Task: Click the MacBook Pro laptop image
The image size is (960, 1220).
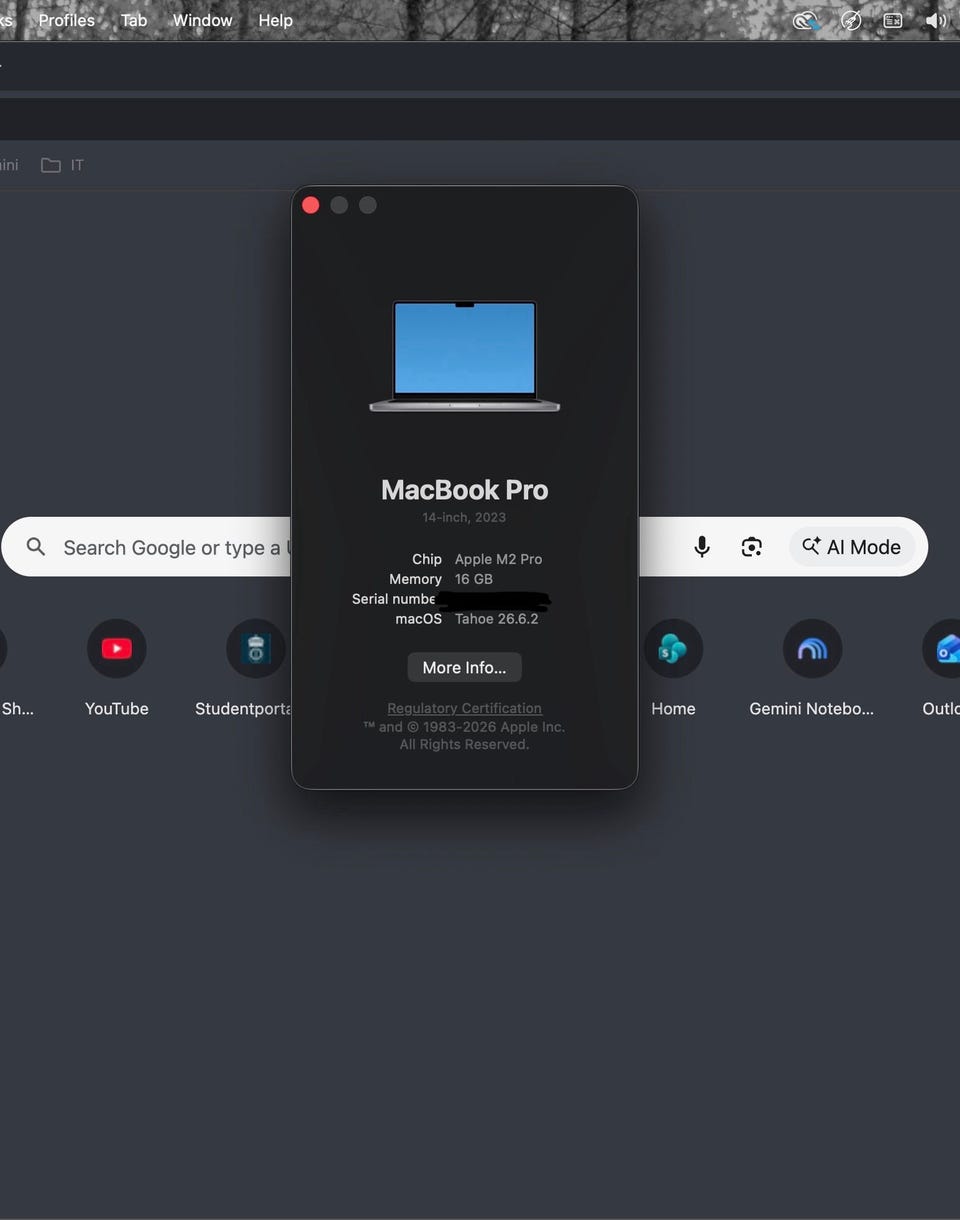Action: tap(464, 357)
